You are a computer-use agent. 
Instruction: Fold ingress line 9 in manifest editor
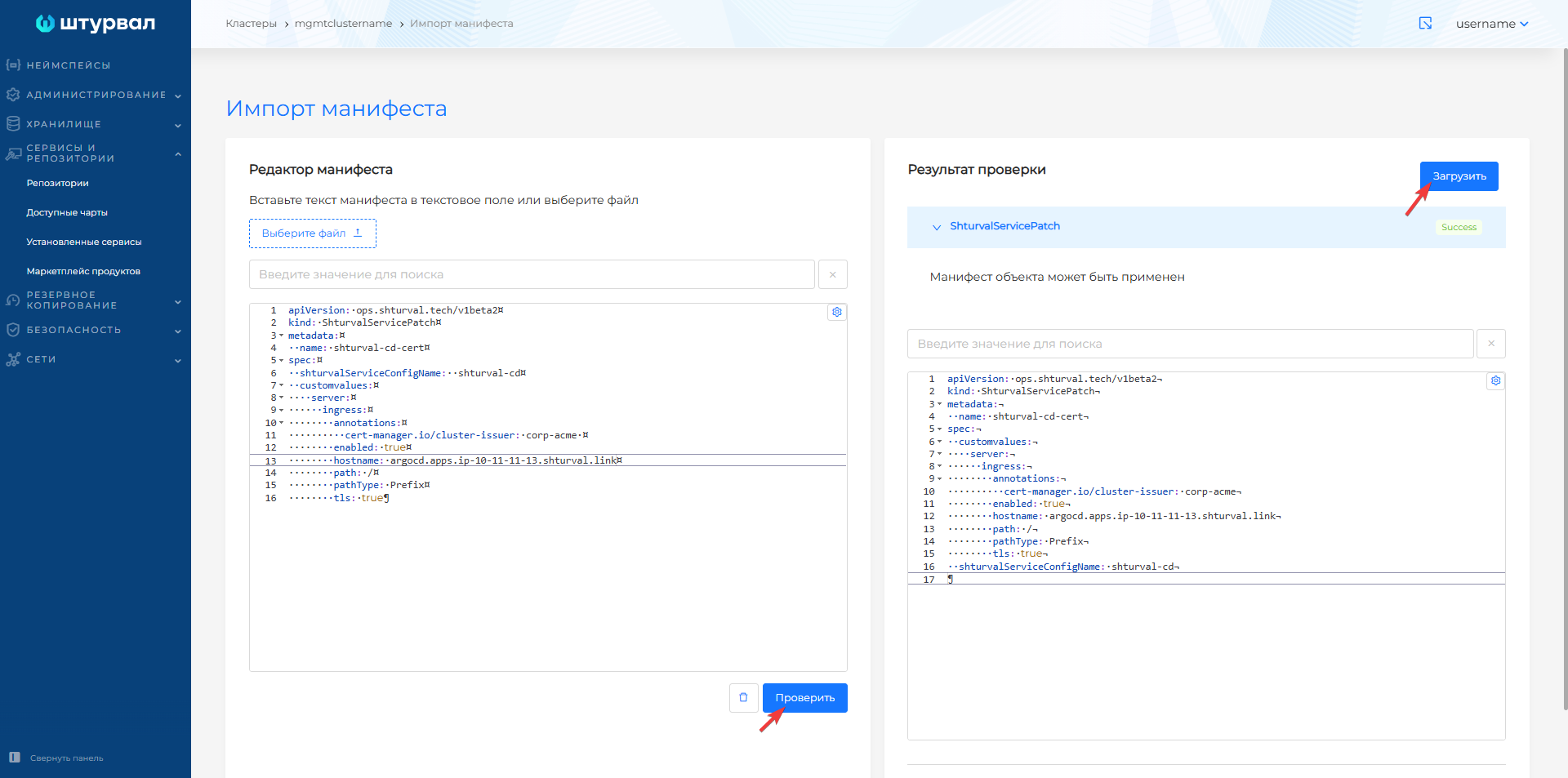282,410
